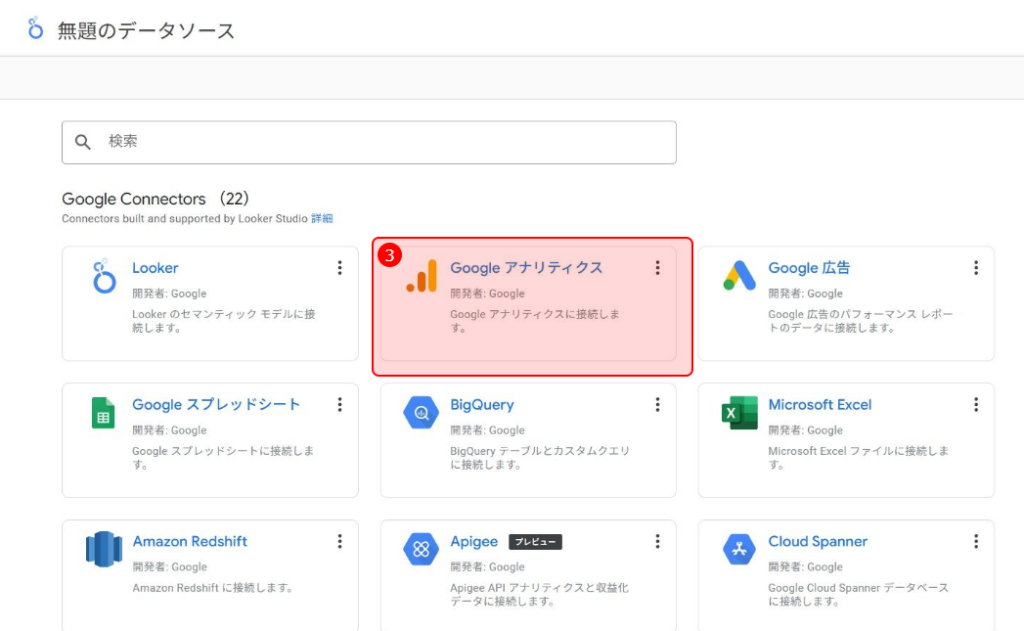Click the BigQuery hexagon icon
Screen dimensions: 1024x631
[x=421, y=413]
